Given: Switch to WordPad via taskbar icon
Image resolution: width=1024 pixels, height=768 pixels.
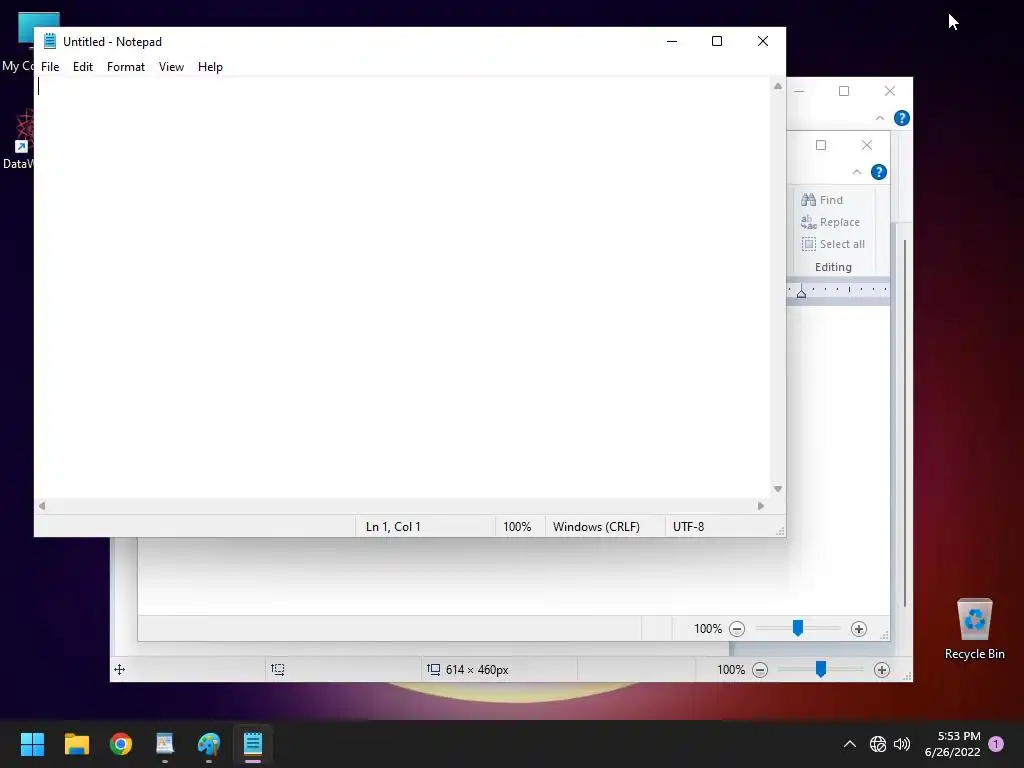Looking at the screenshot, I should [165, 744].
